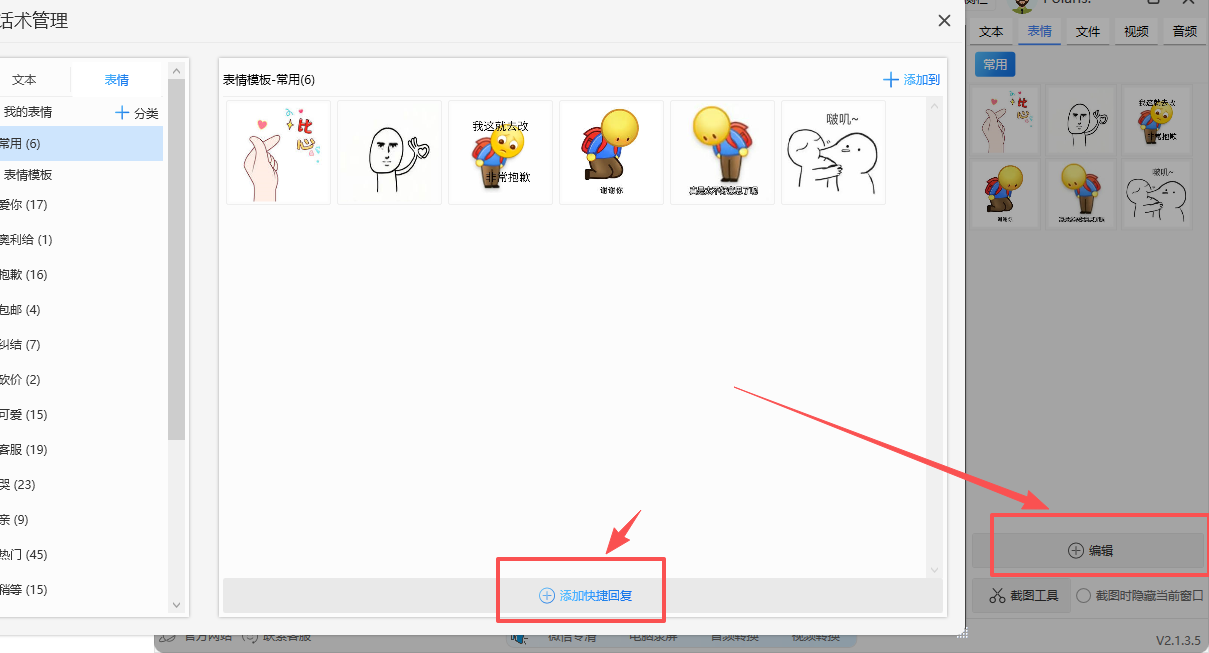Switch to the 音频 tab
The height and width of the screenshot is (653, 1209).
[x=1184, y=31]
